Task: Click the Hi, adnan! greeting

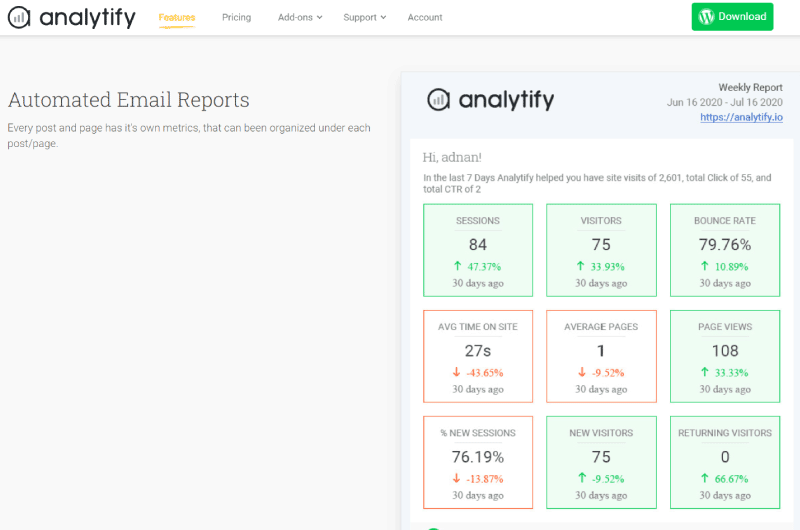Action: 452,157
